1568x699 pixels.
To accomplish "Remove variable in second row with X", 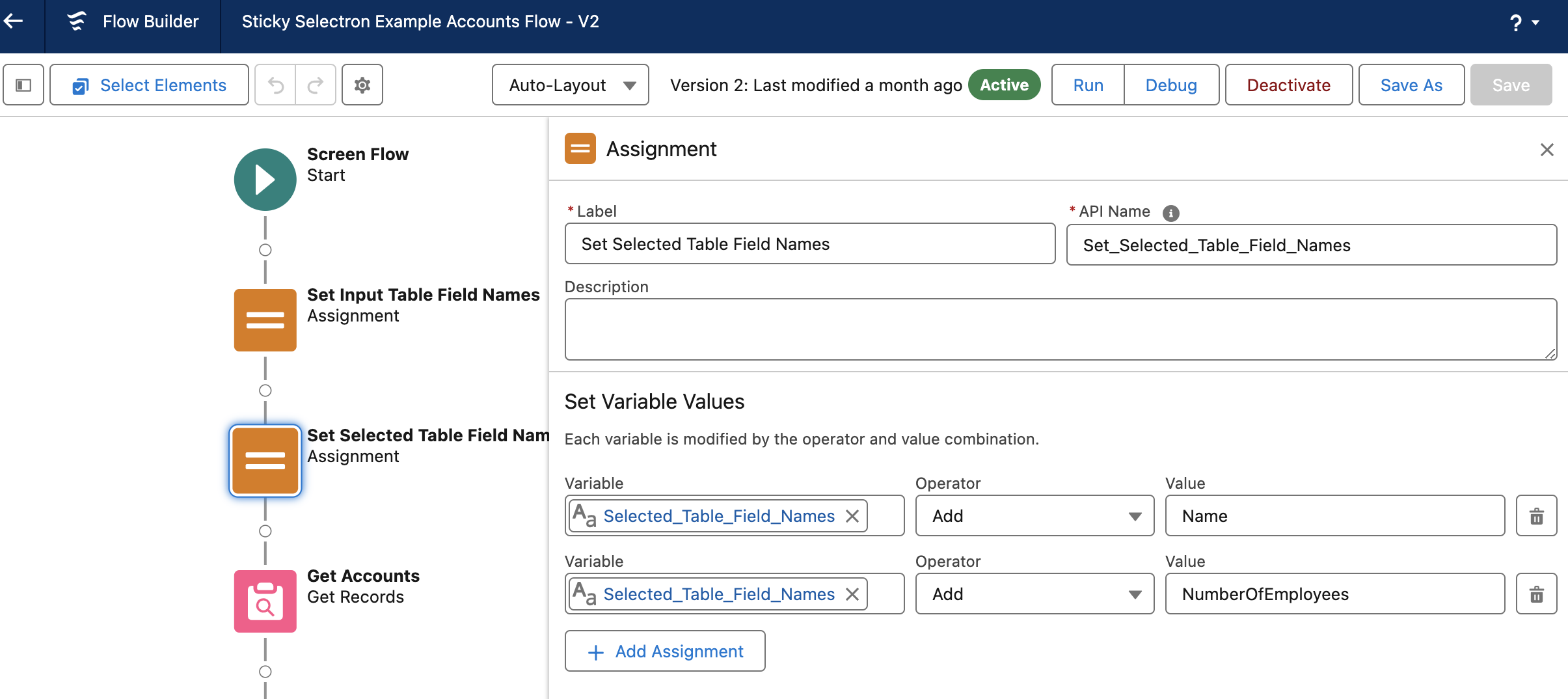I will tap(852, 594).
